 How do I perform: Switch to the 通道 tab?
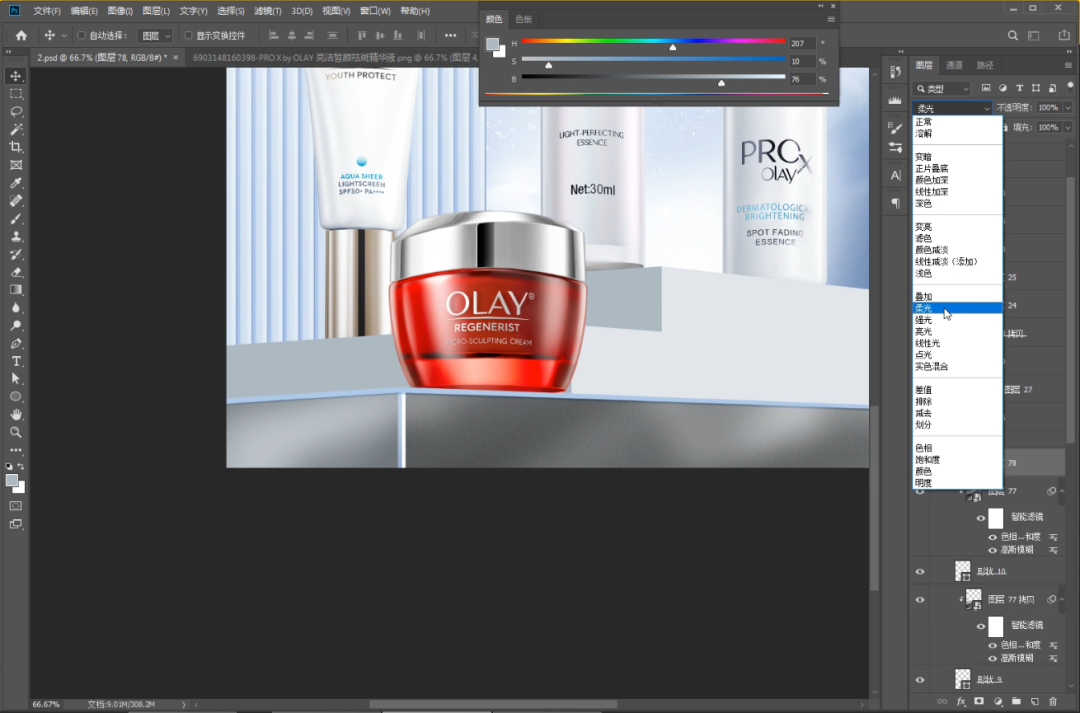pyautogui.click(x=954, y=65)
